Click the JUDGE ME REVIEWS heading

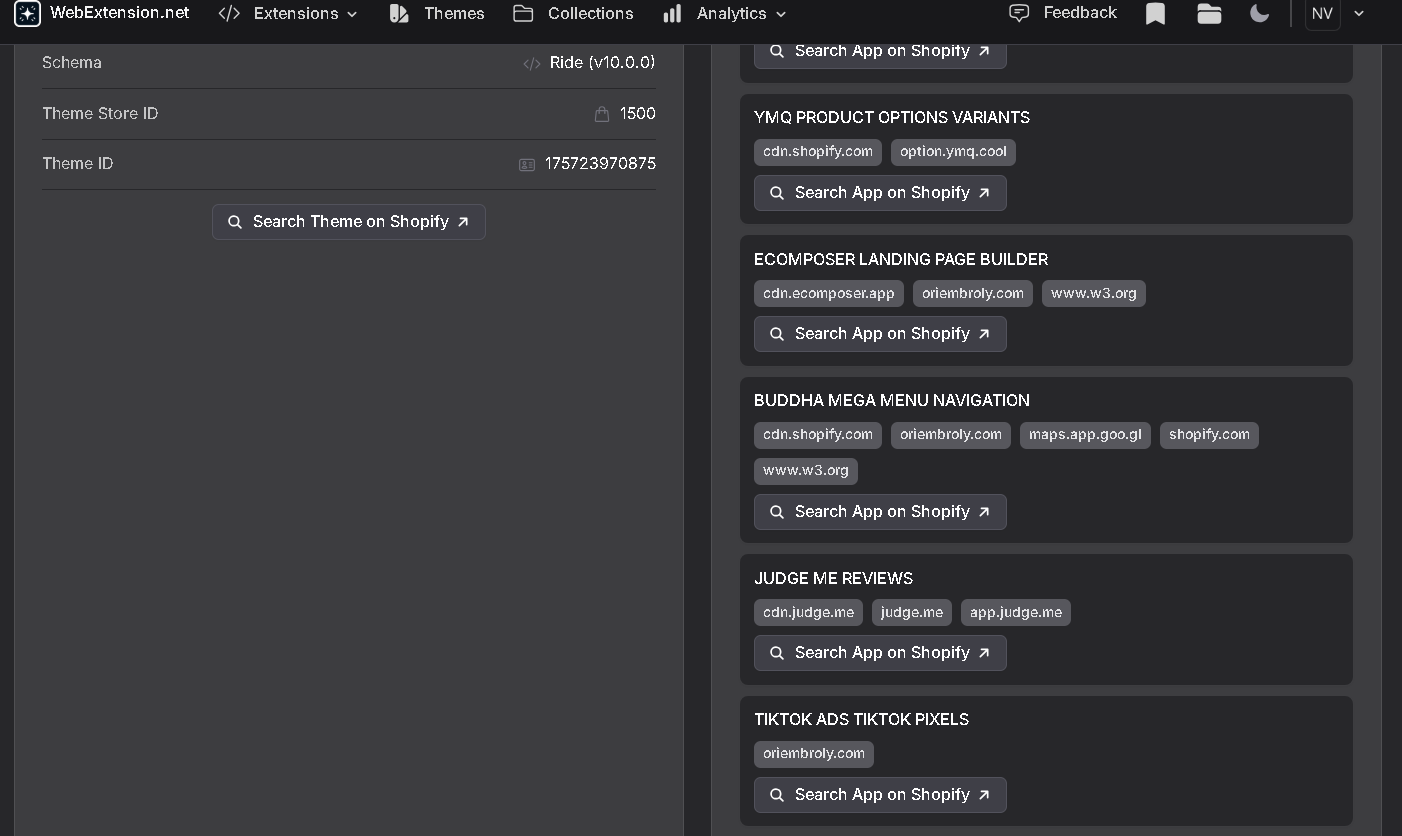(833, 579)
